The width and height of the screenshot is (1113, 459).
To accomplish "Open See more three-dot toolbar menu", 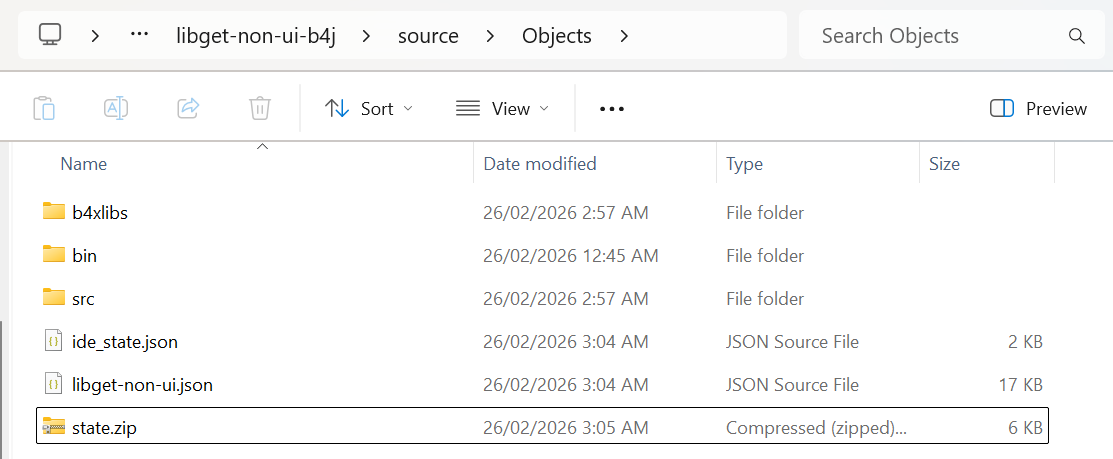I will click(611, 108).
